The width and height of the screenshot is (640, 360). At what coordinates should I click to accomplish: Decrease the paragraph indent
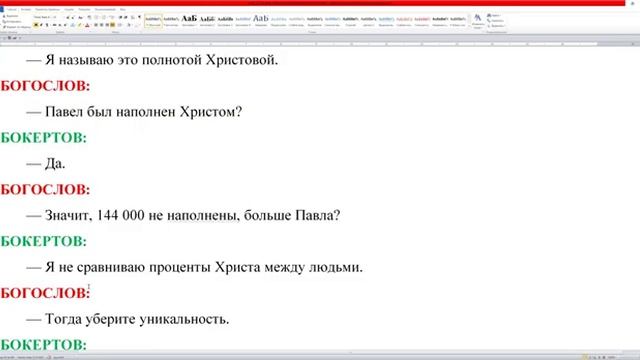pyautogui.click(x=120, y=17)
